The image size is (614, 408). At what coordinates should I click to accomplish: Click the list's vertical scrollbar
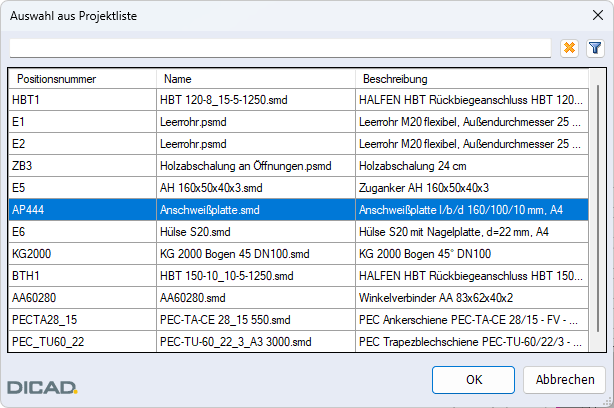click(x=598, y=209)
